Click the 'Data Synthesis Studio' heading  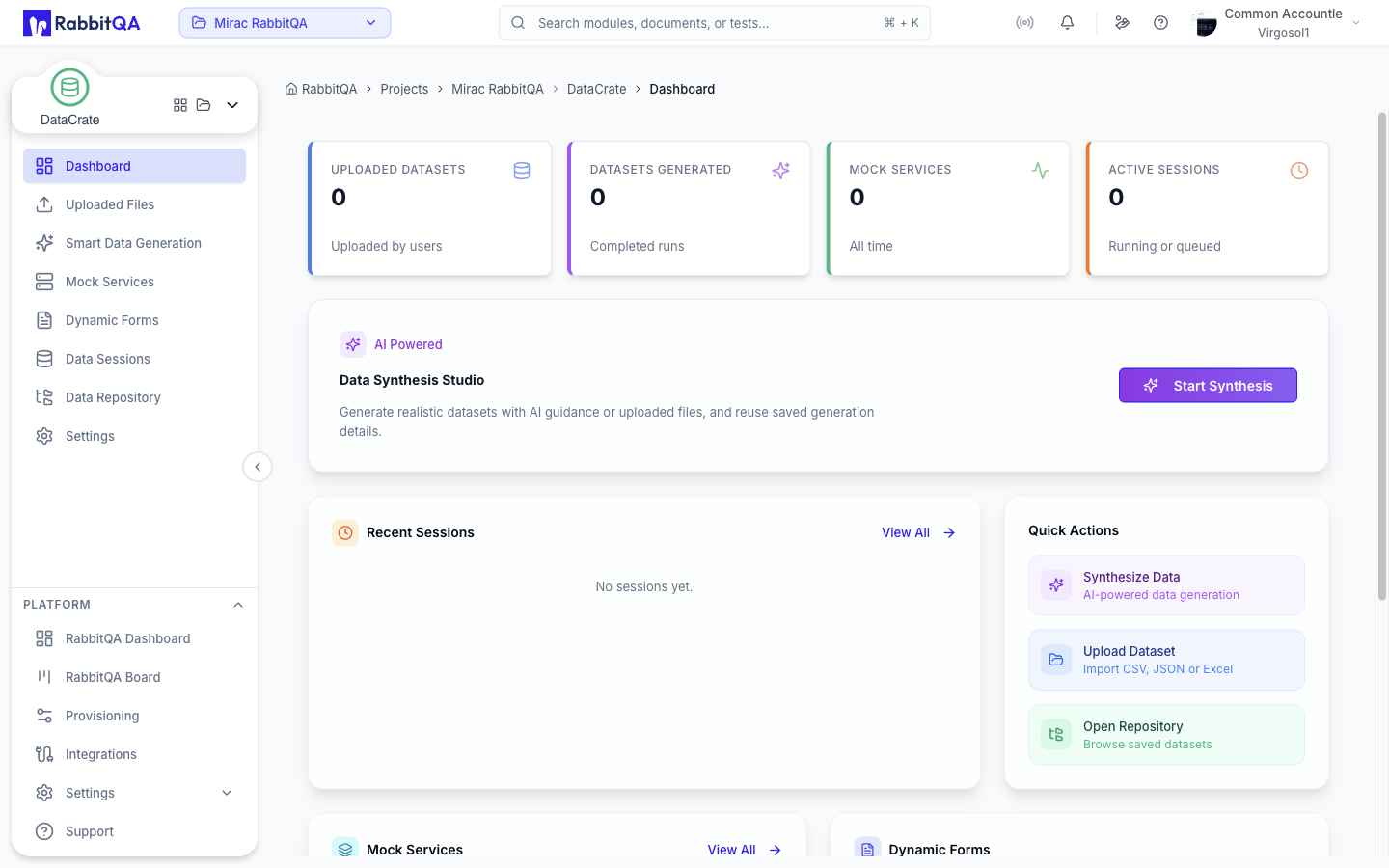click(x=412, y=380)
